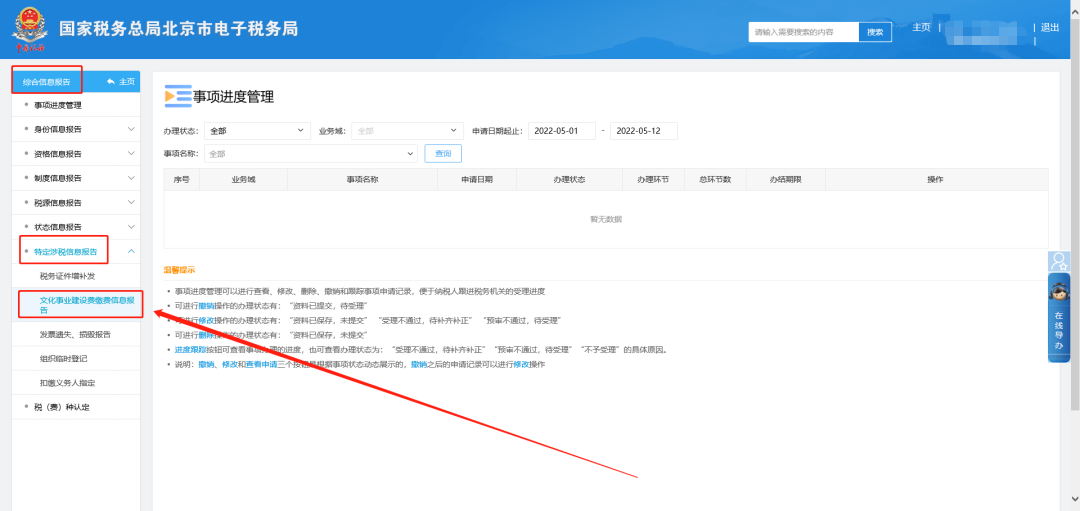Image resolution: width=1080 pixels, height=511 pixels.
Task: Open the 办理状态 dropdown
Action: [x=257, y=131]
